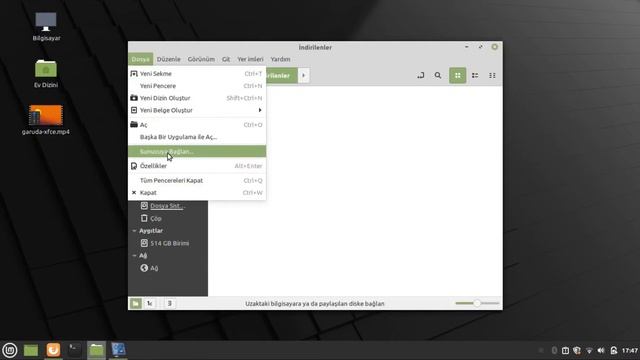Click the green desktop folder taskbar launcher
The image size is (640, 360).
[31, 350]
